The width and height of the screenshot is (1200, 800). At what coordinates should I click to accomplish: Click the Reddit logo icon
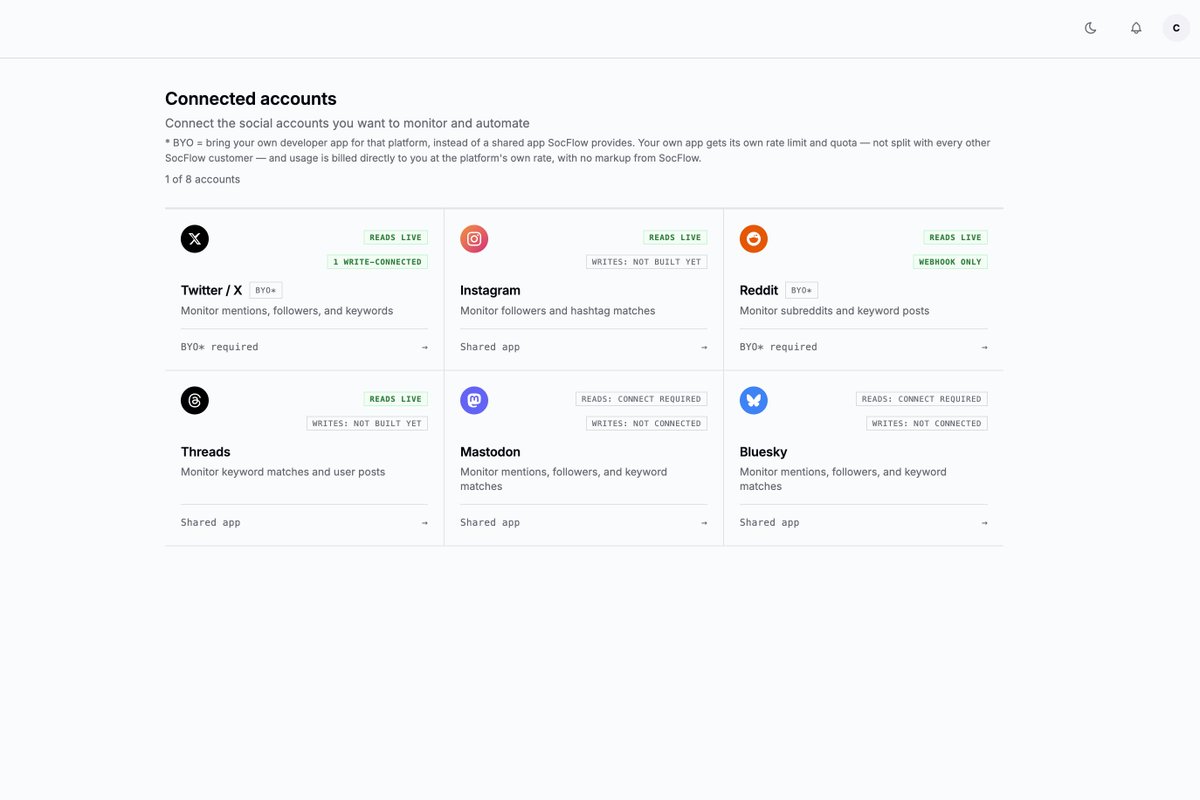(x=754, y=239)
